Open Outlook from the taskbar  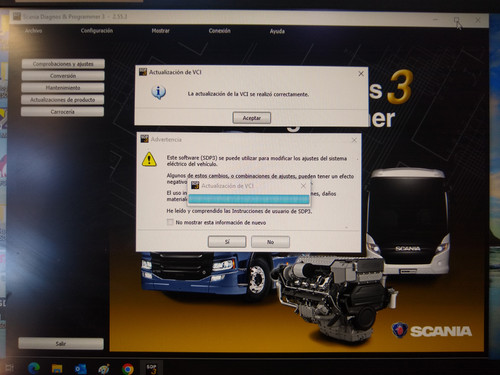pos(81,369)
